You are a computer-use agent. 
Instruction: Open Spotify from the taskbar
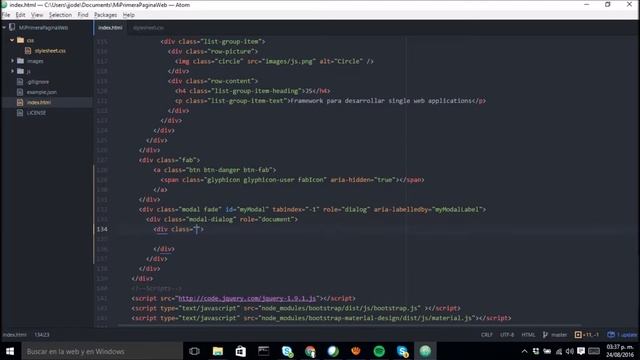pos(379,351)
